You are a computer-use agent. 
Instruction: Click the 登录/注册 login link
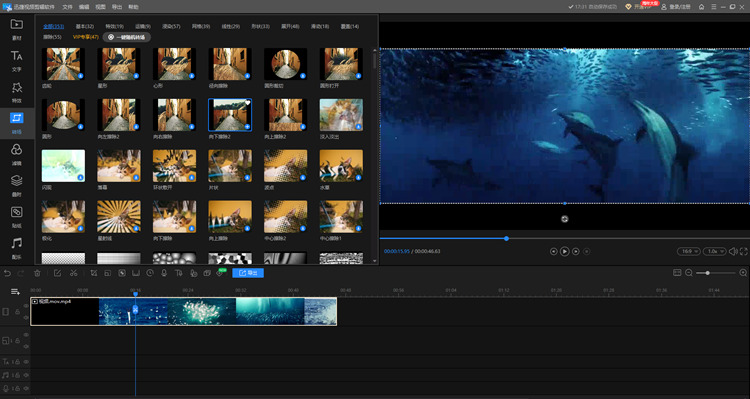[676, 7]
